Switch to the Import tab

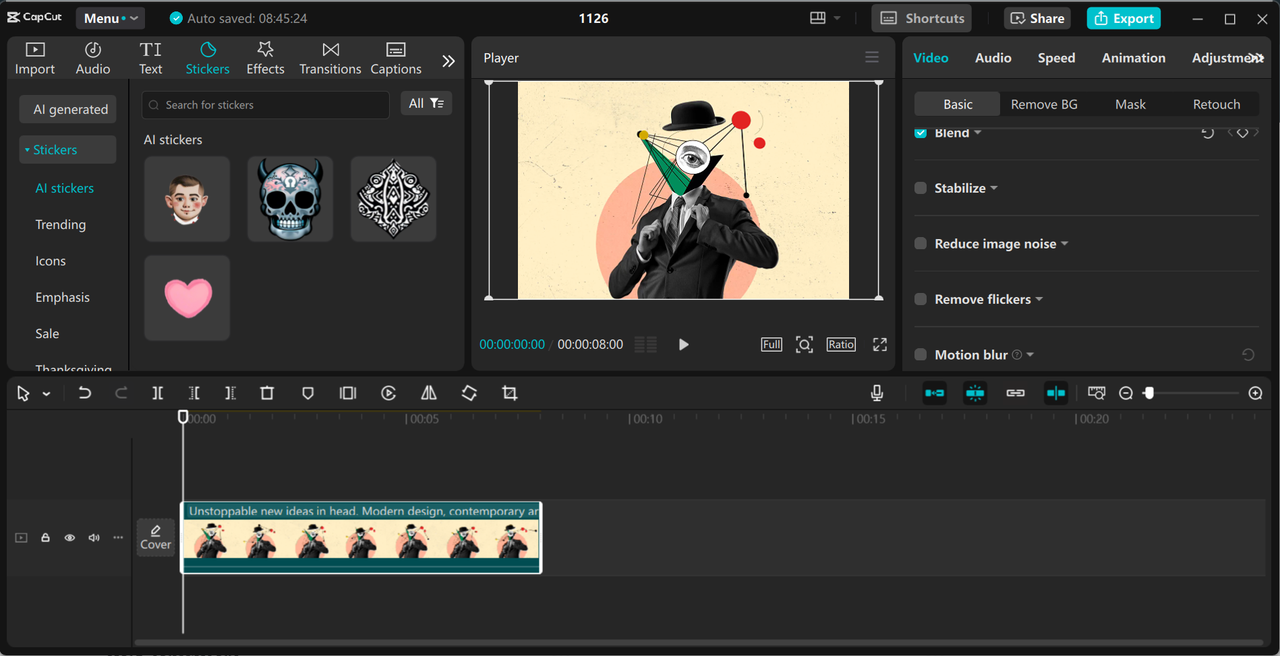coord(35,59)
